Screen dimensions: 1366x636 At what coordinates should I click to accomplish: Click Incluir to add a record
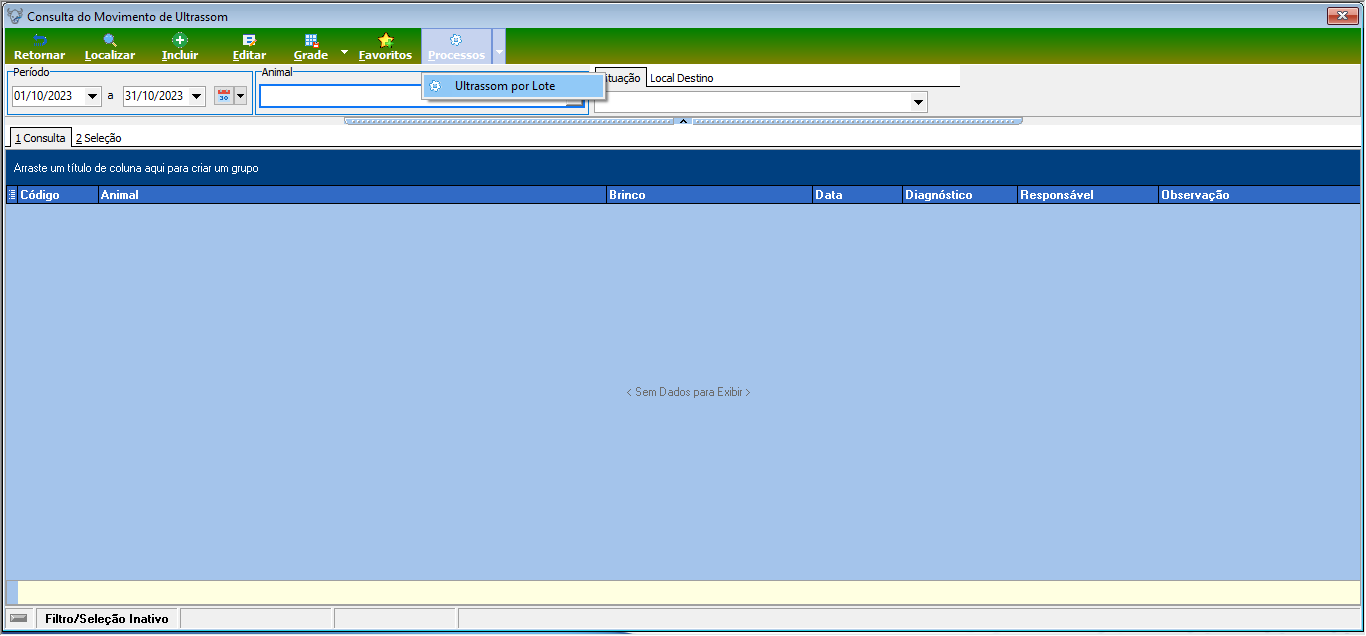pyautogui.click(x=180, y=47)
